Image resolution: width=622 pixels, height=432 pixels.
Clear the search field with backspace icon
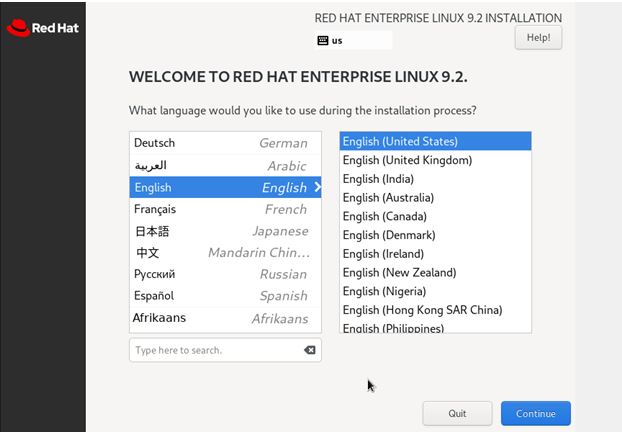[x=310, y=350]
